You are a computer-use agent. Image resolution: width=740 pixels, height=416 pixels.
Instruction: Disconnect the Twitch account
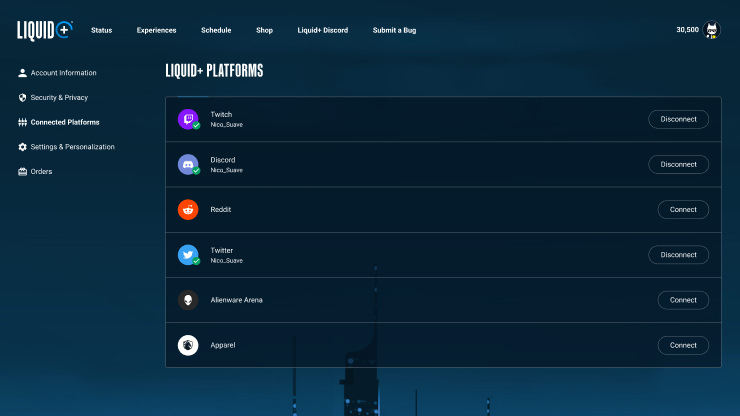(678, 119)
